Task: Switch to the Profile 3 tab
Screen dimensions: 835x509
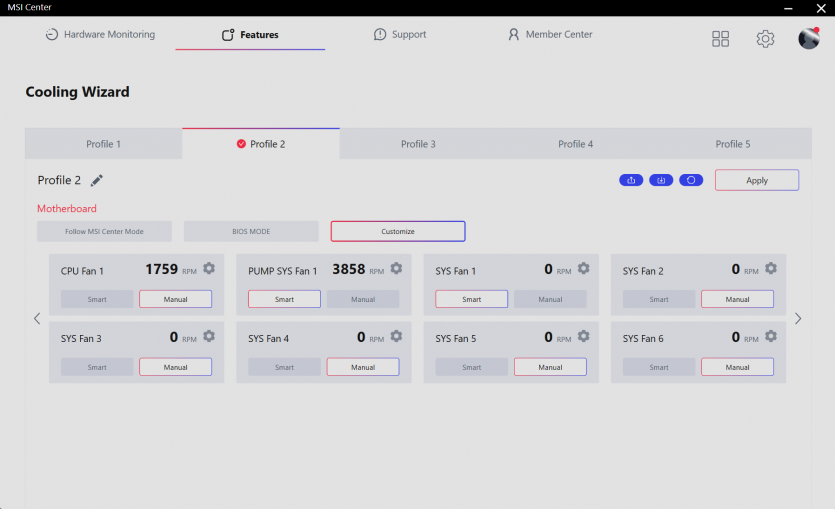Action: click(x=418, y=144)
